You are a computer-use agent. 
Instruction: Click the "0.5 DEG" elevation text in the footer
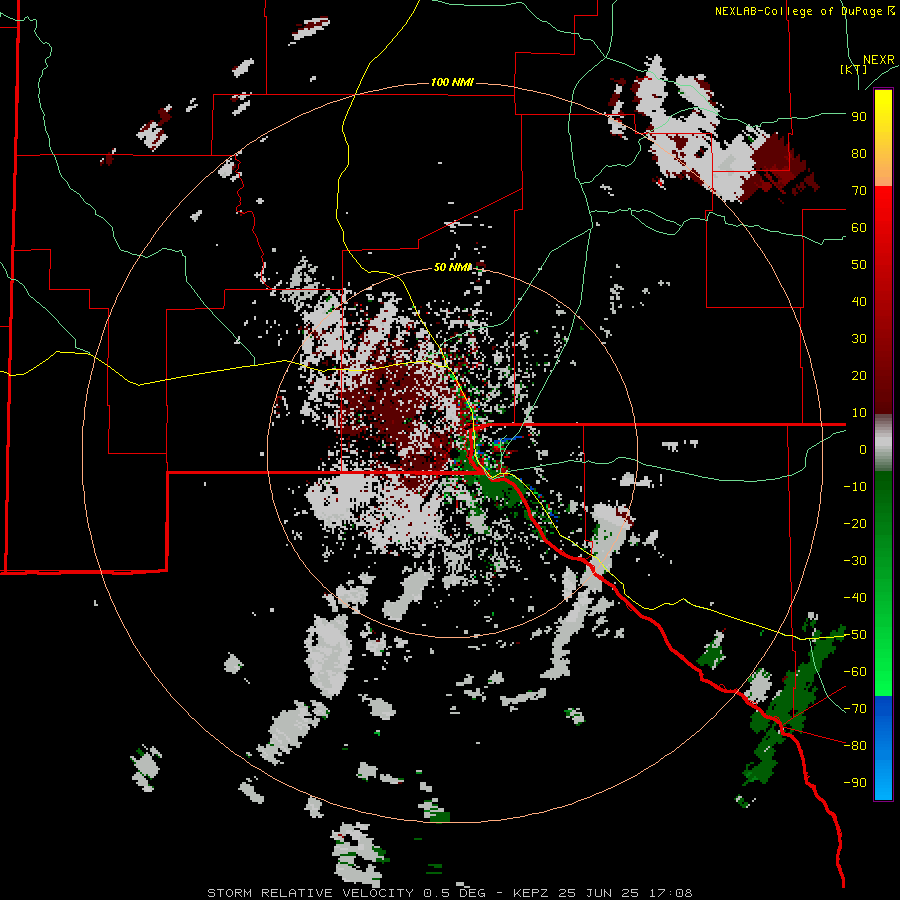point(455,893)
